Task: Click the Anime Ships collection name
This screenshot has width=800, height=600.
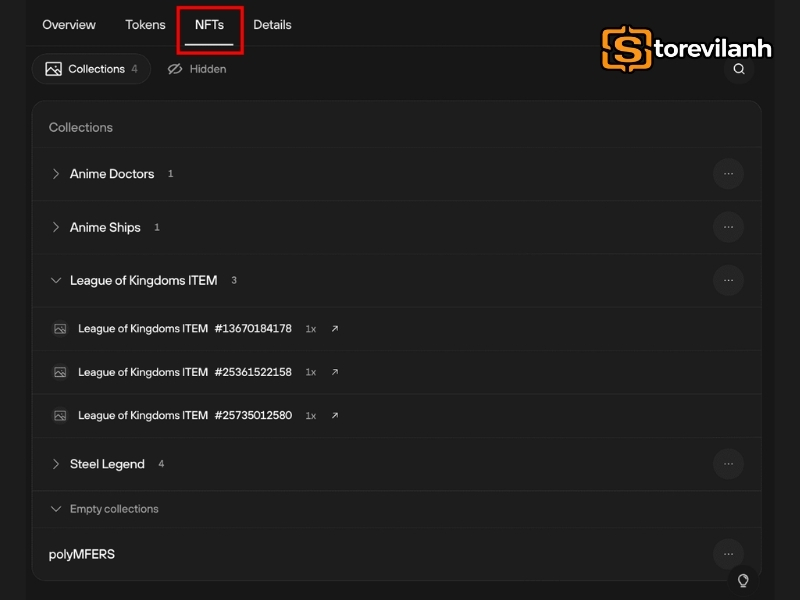Action: click(x=105, y=227)
